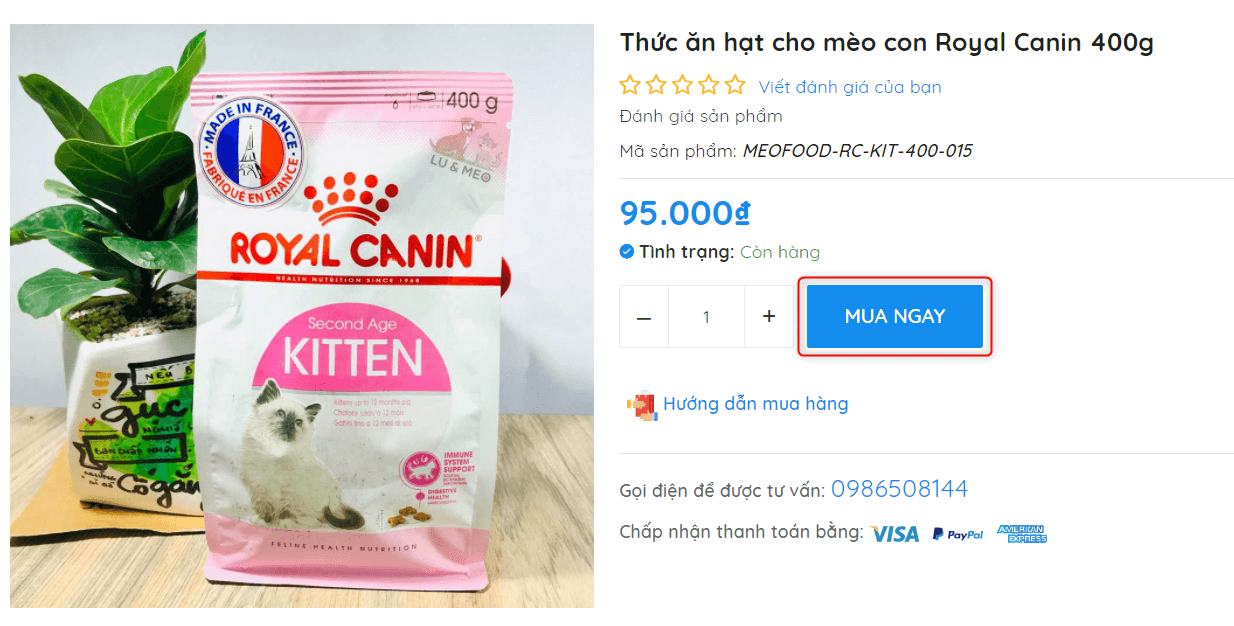1234x626 pixels.
Task: Click the third rating star
Action: point(682,85)
